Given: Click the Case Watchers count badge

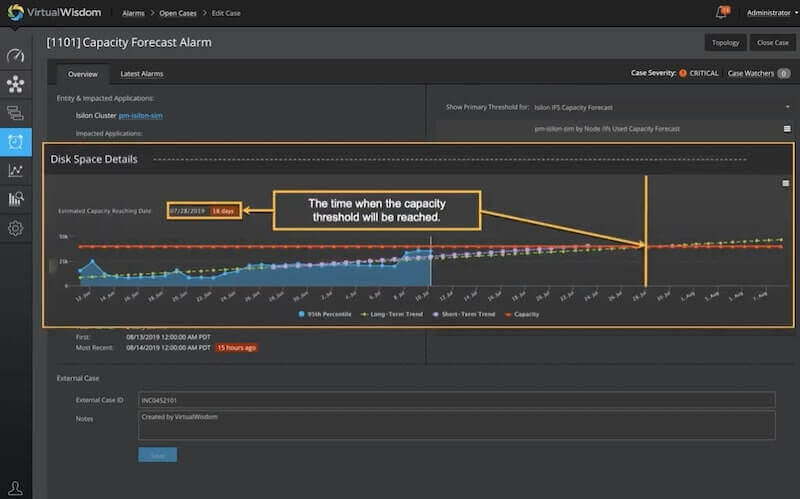Looking at the screenshot, I should tap(784, 73).
